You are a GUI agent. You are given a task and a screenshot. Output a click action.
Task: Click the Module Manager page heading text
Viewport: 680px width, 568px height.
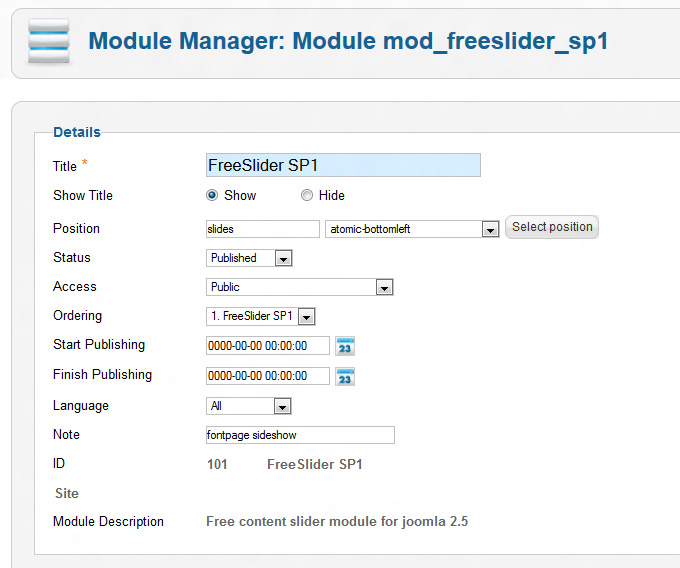pyautogui.click(x=348, y=41)
